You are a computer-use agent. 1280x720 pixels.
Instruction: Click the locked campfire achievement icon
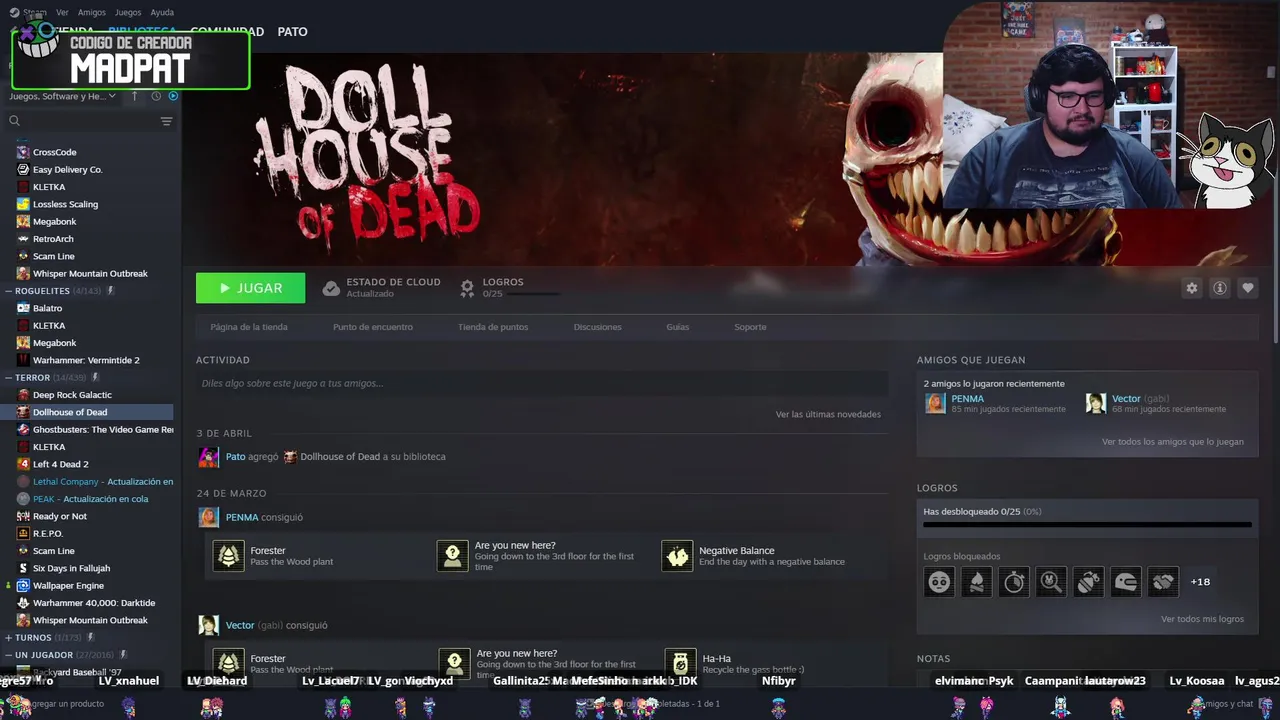tap(977, 581)
